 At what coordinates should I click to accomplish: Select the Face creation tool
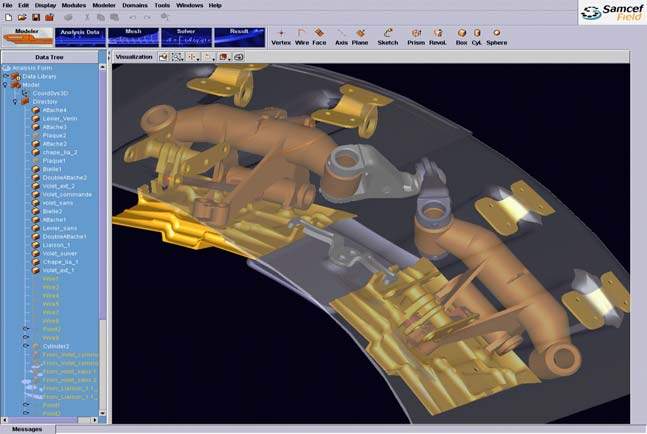[319, 37]
